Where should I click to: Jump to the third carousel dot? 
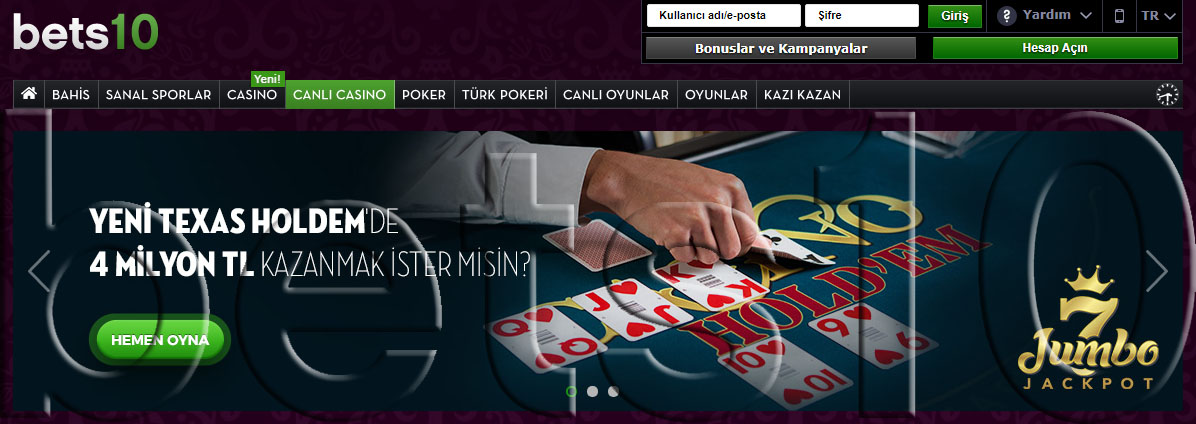click(x=613, y=391)
